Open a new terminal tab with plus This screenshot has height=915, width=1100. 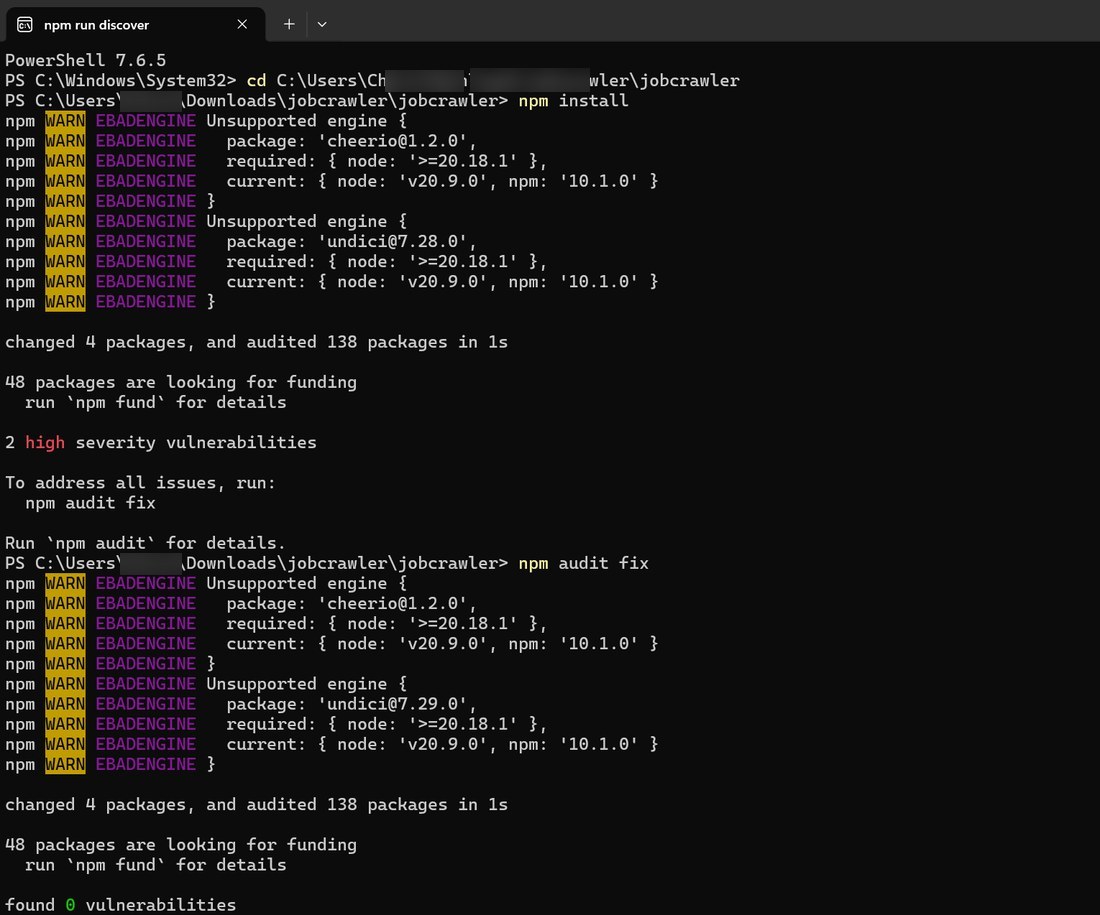click(289, 25)
